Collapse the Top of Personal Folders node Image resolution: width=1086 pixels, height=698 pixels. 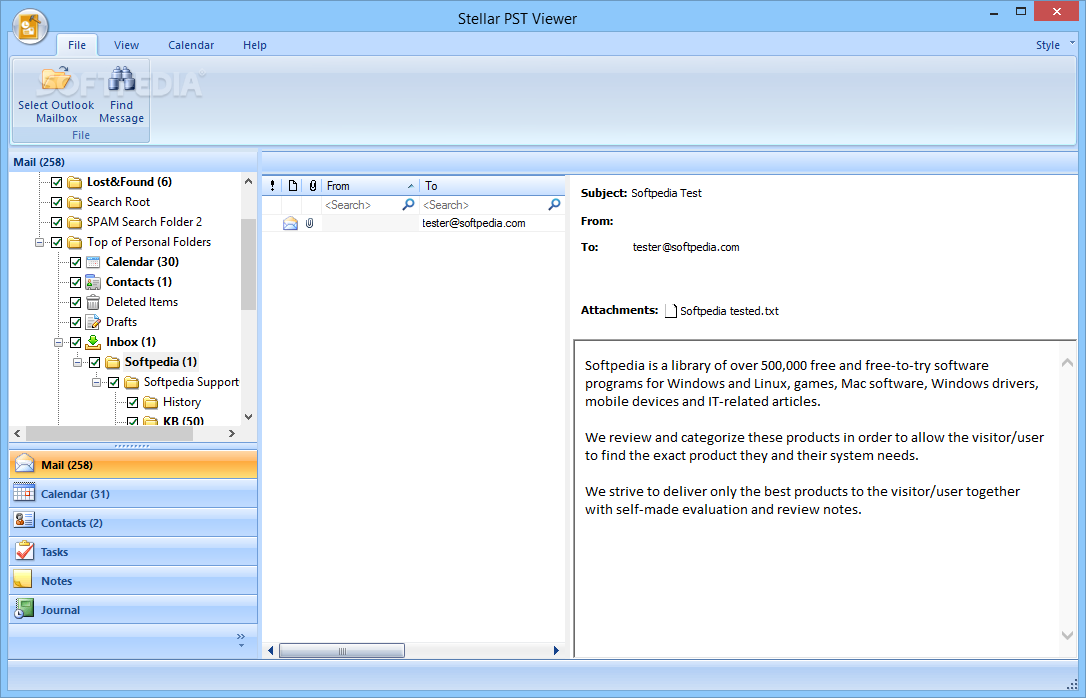click(x=39, y=242)
